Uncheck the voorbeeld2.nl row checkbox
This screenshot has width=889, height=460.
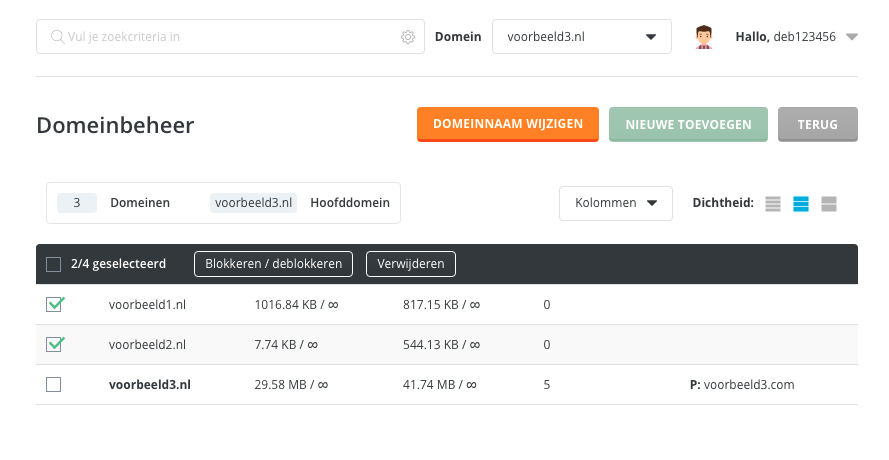tap(54, 344)
